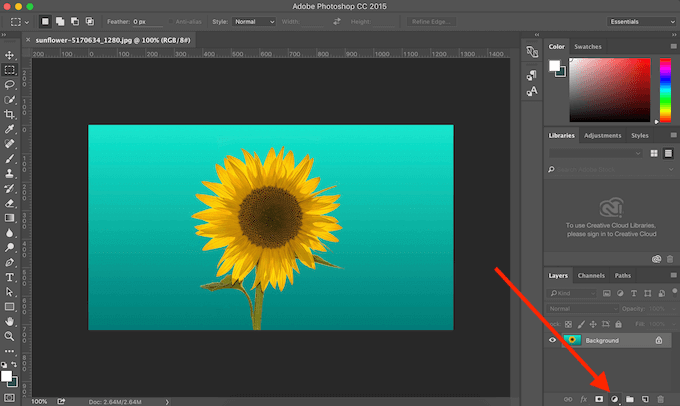
Task: Select the Lasso tool
Action: point(9,85)
